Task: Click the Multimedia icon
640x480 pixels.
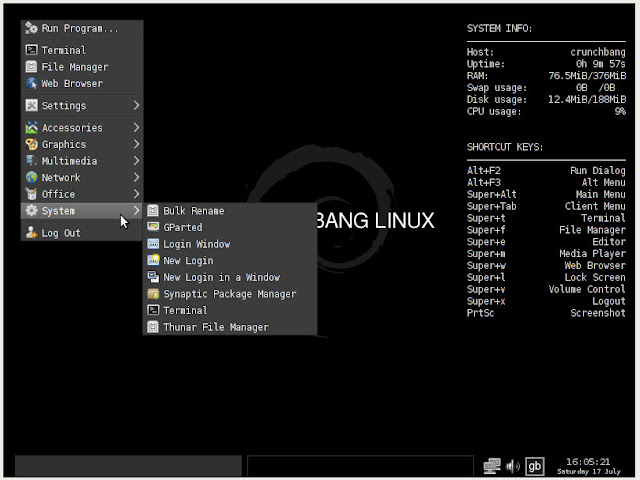Action: pos(31,161)
